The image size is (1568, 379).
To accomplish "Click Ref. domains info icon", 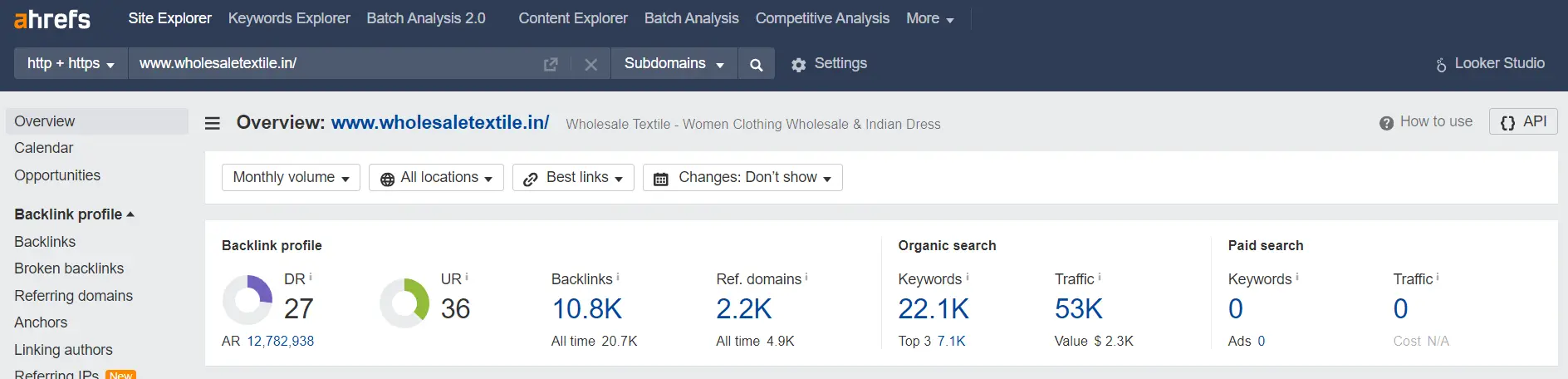I will pyautogui.click(x=806, y=276).
